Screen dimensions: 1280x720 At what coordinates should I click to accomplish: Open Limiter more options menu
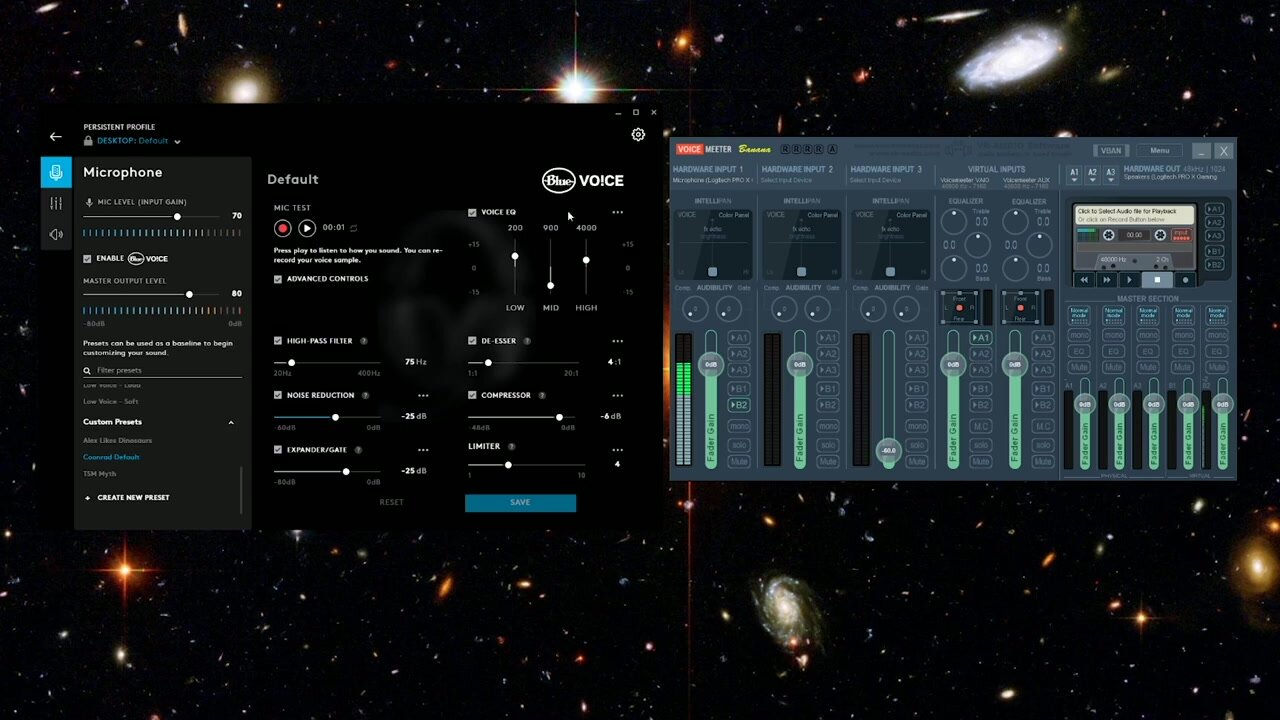pyautogui.click(x=618, y=449)
